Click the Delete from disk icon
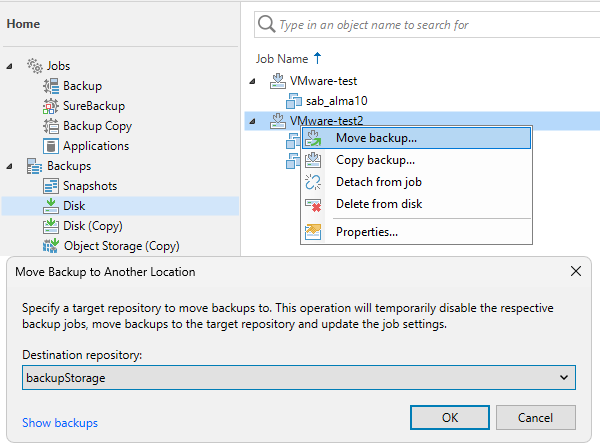Image resolution: width=600 pixels, height=444 pixels. click(x=313, y=204)
